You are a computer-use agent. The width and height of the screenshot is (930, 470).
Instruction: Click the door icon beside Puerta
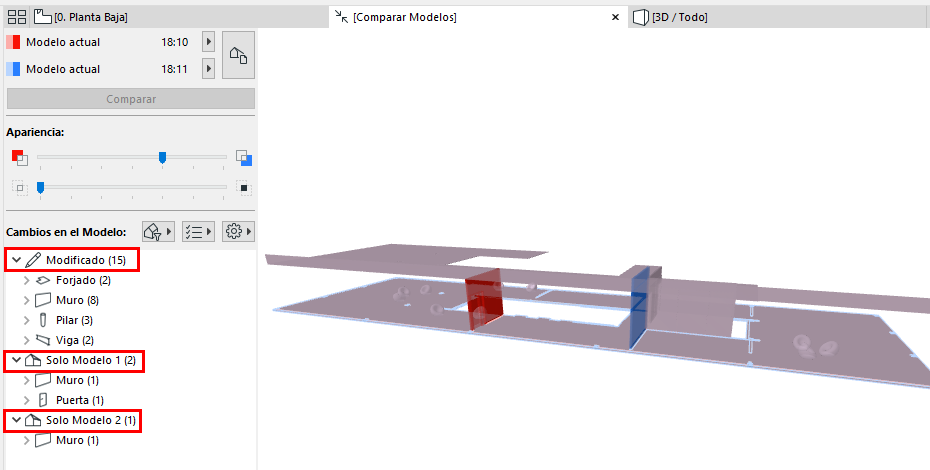(x=43, y=400)
